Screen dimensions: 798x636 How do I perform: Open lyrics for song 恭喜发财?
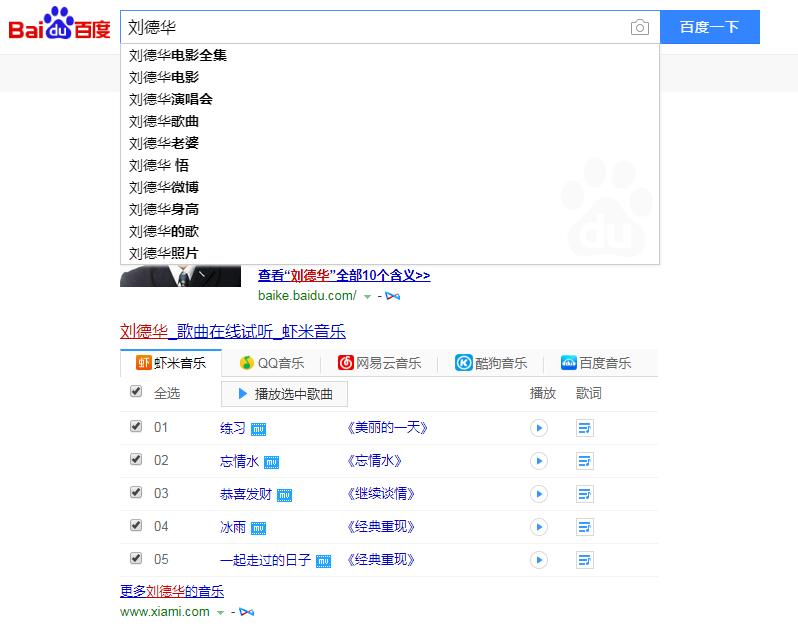[x=585, y=494]
